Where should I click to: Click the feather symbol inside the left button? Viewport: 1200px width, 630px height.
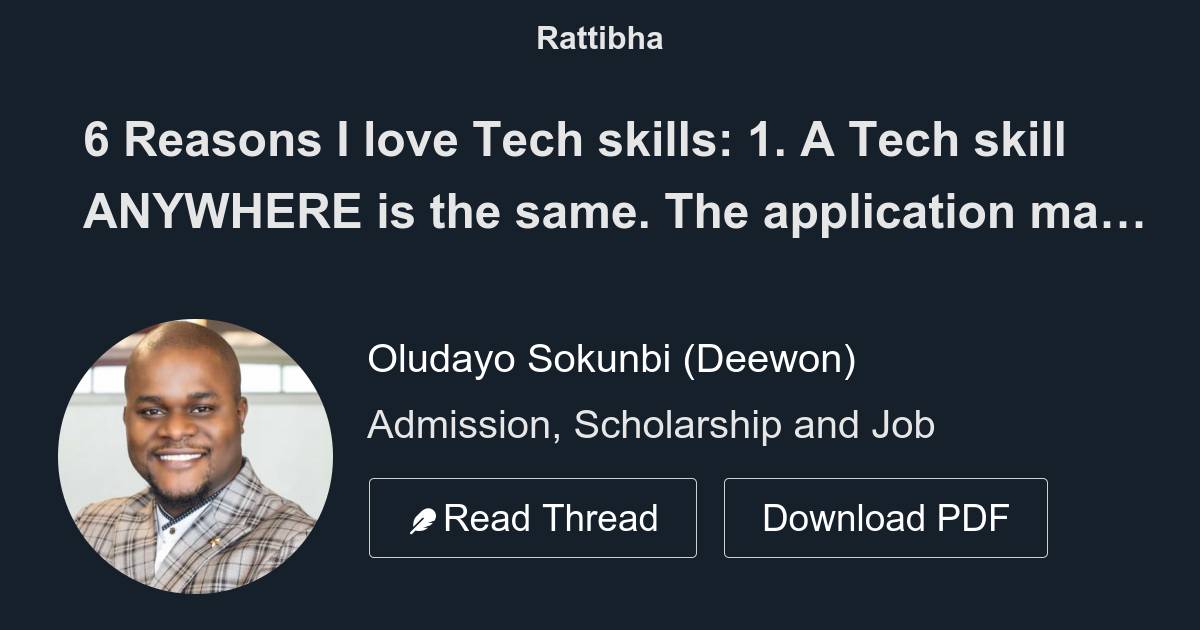[x=424, y=518]
